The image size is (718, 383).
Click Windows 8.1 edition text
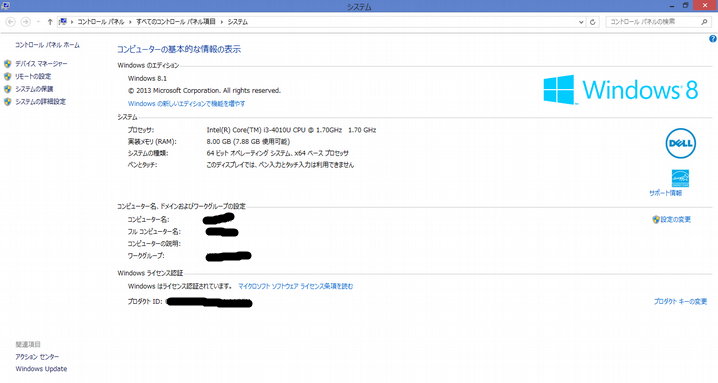pyautogui.click(x=147, y=78)
